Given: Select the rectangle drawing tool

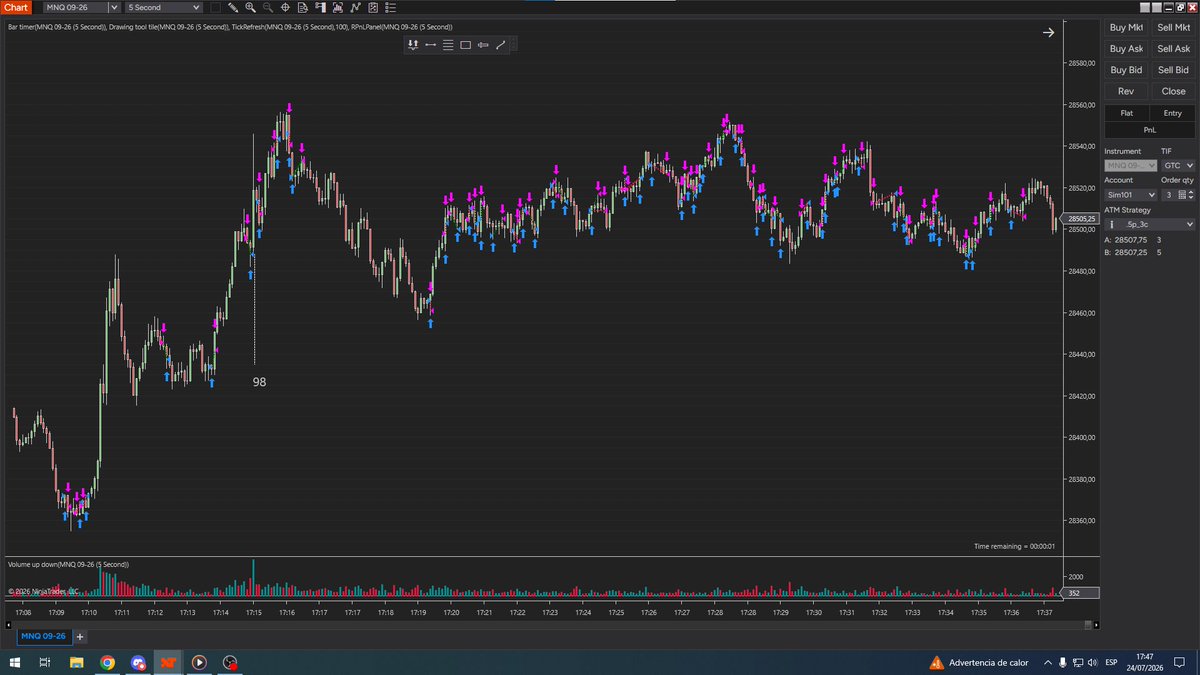Looking at the screenshot, I should [465, 44].
